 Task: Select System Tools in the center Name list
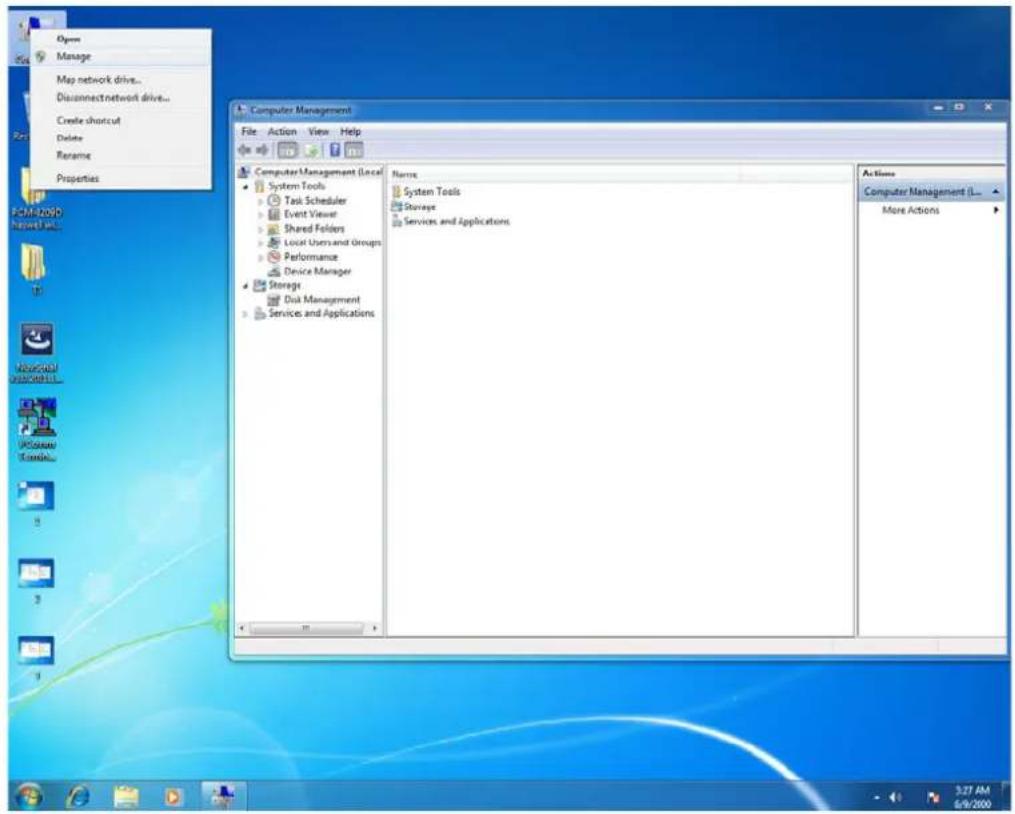click(x=426, y=192)
